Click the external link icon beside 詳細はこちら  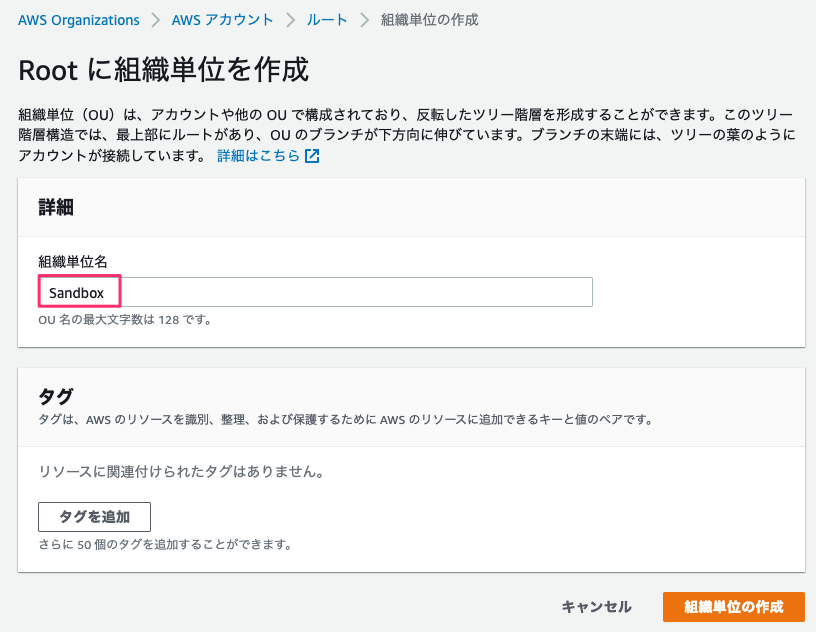click(x=312, y=156)
